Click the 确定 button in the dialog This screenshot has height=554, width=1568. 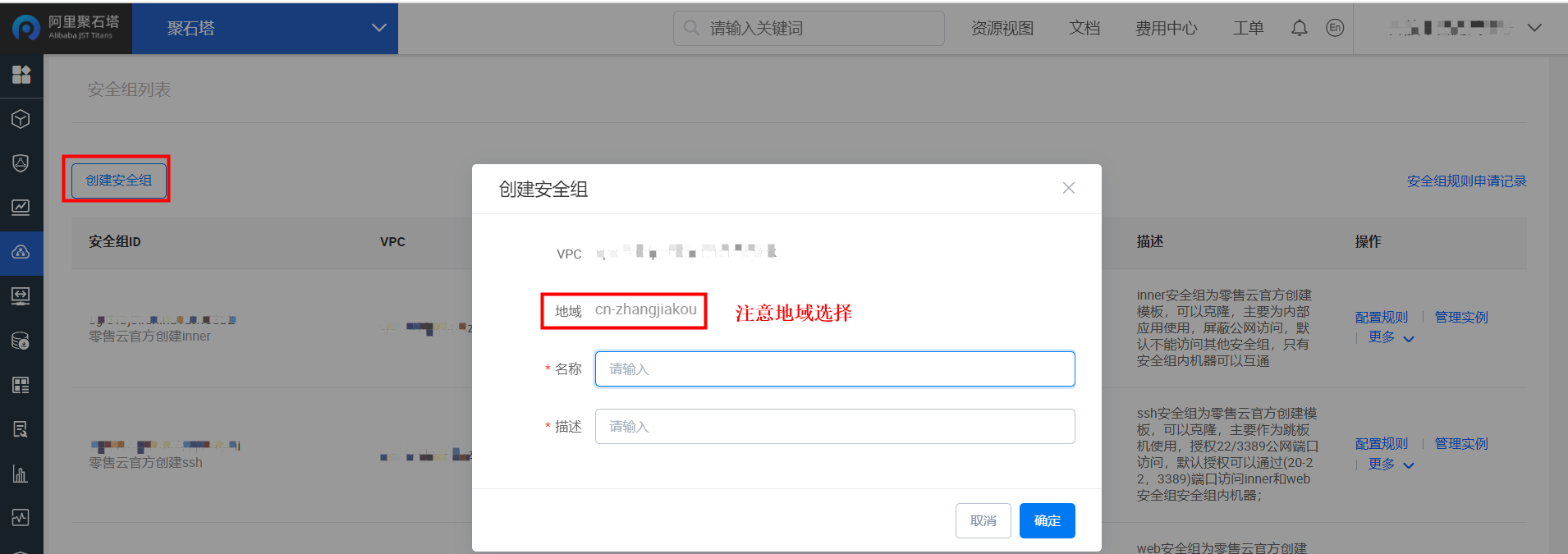click(x=1047, y=521)
